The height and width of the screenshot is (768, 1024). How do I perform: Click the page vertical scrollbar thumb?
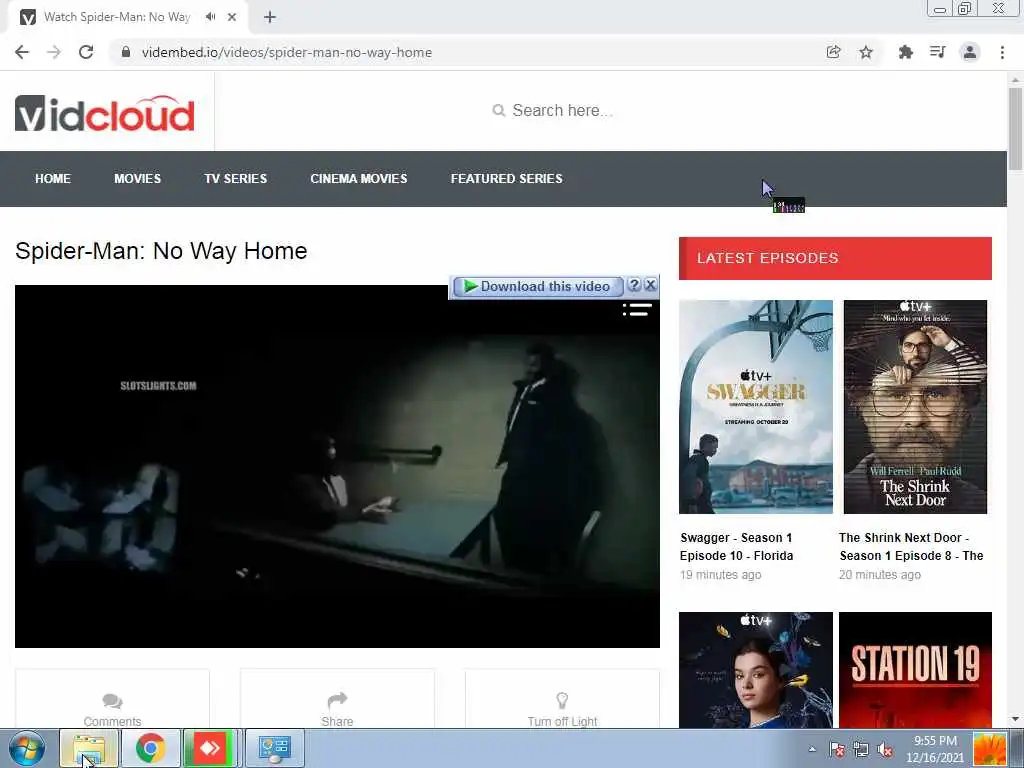[x=1015, y=129]
